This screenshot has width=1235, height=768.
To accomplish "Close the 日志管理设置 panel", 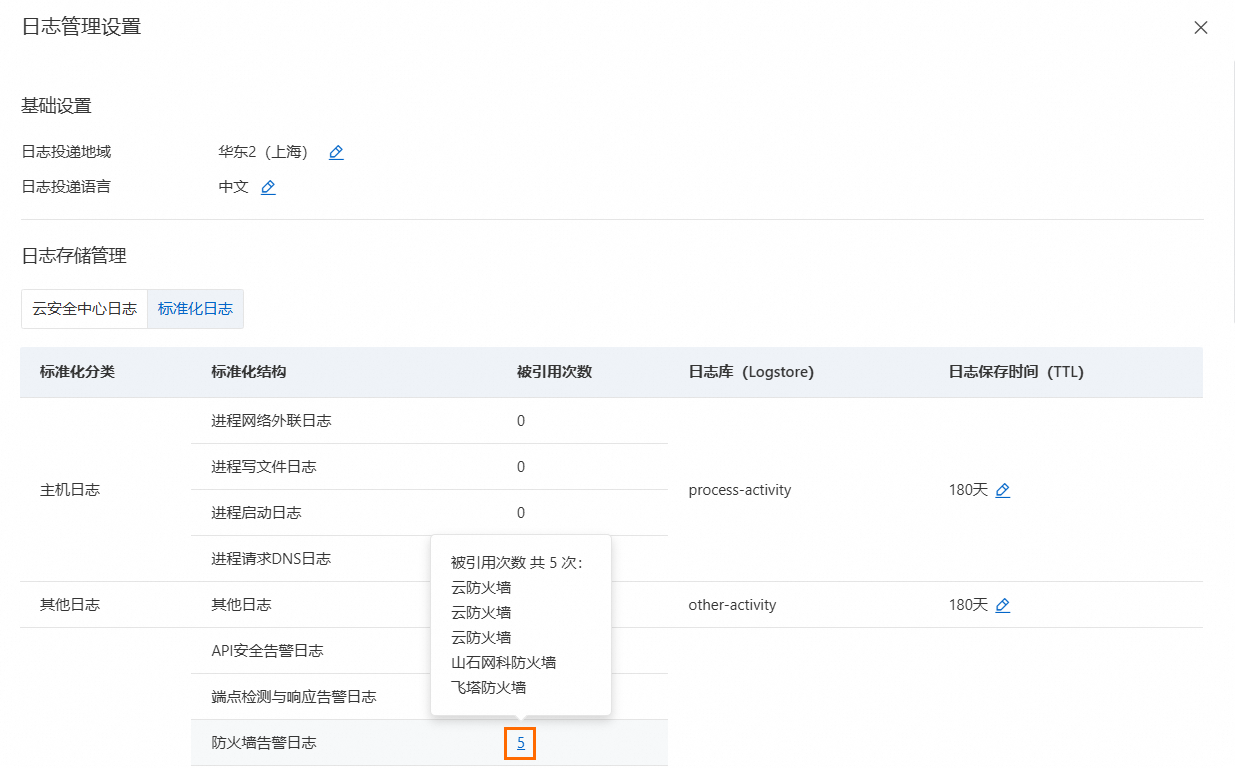I will tap(1201, 28).
